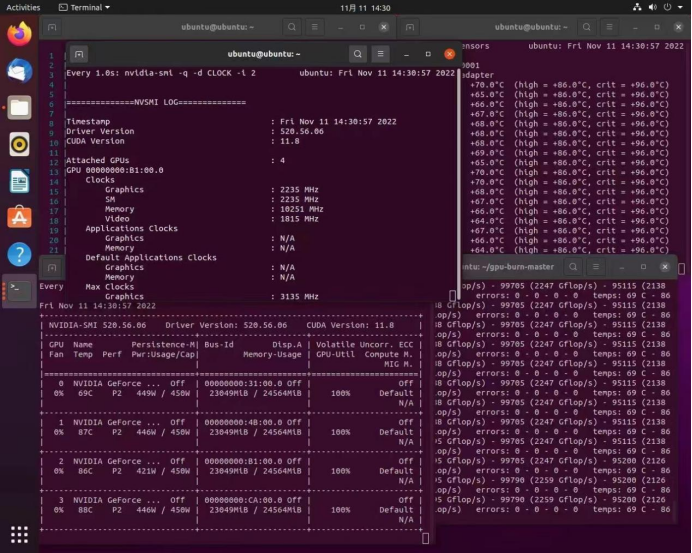Image resolution: width=692 pixels, height=553 pixels.
Task: Click GPU 00000000:B1:00.0 line
Action: (x=115, y=170)
